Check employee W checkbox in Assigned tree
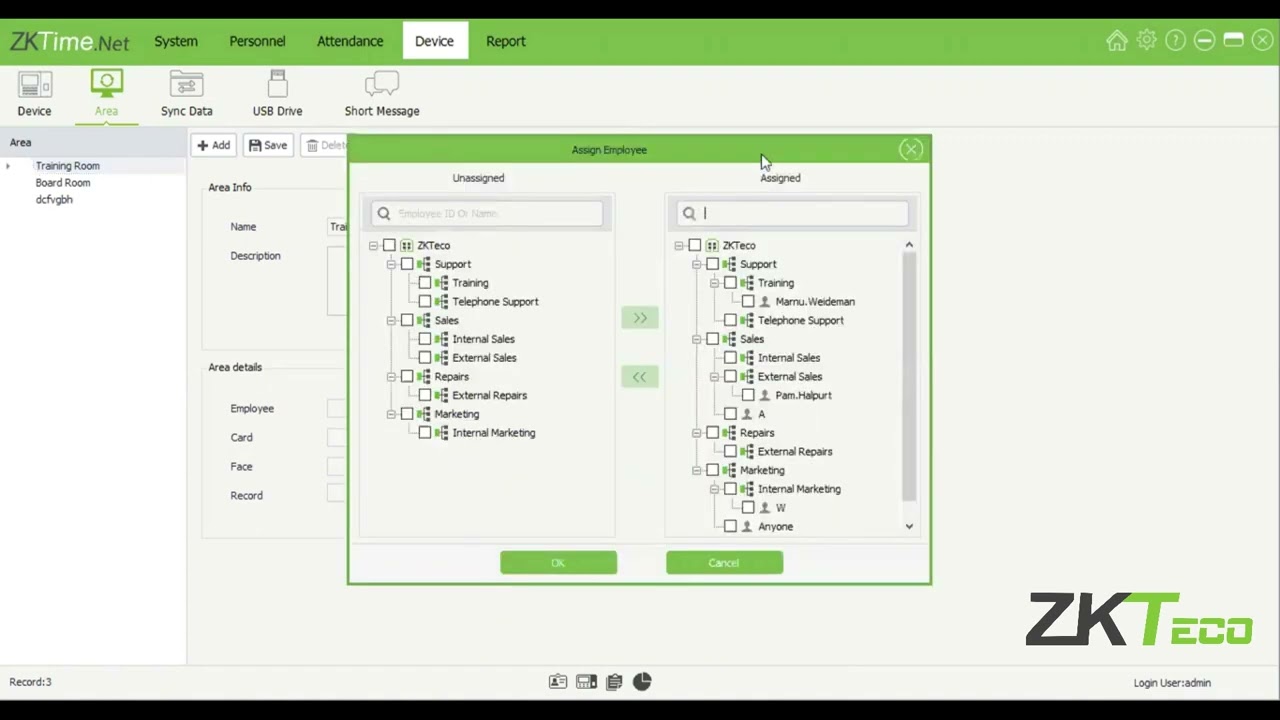Screen dimensions: 1280x720 tap(748, 508)
